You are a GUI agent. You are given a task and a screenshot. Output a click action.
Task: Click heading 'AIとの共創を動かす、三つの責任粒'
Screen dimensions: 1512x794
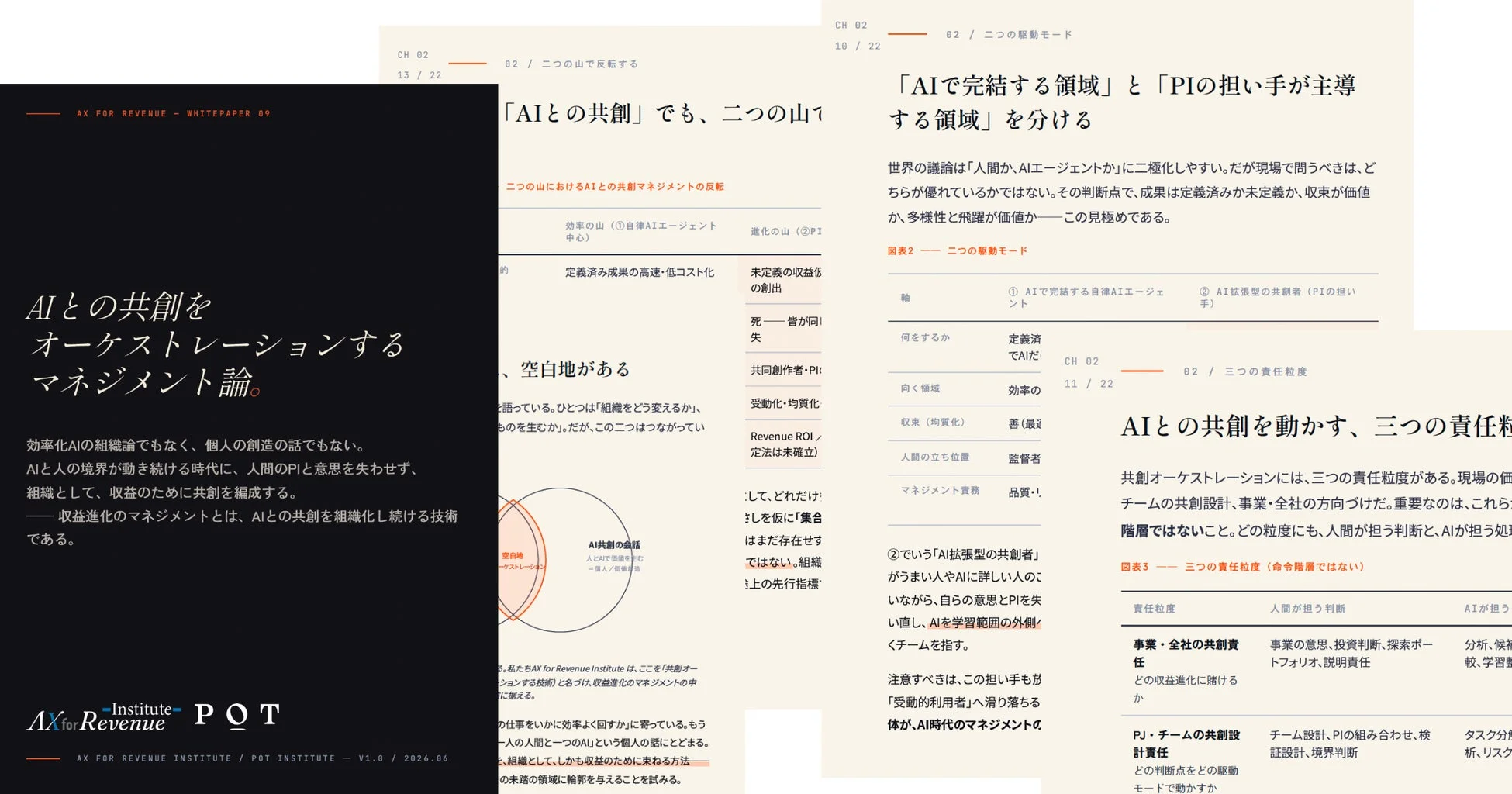[1316, 426]
